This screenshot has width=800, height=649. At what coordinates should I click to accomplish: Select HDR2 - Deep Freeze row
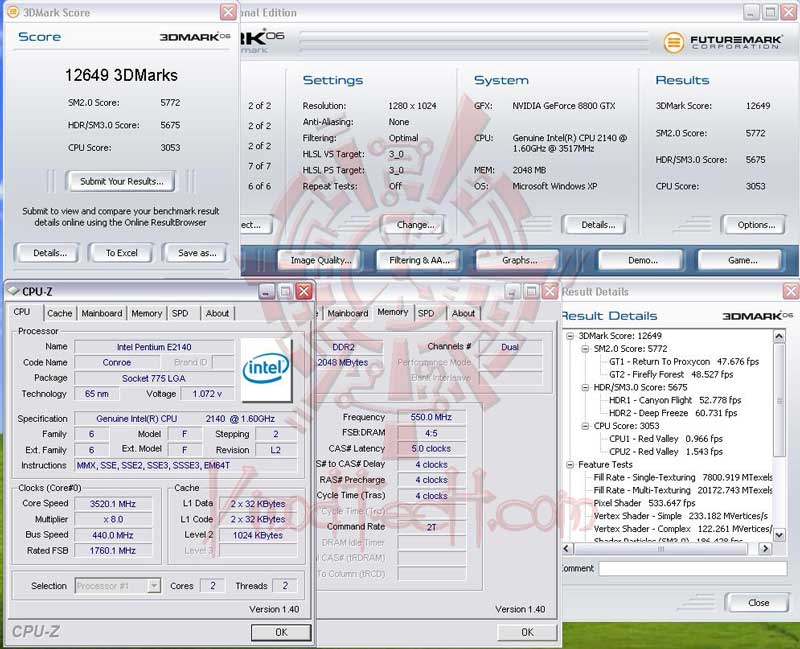click(x=673, y=413)
